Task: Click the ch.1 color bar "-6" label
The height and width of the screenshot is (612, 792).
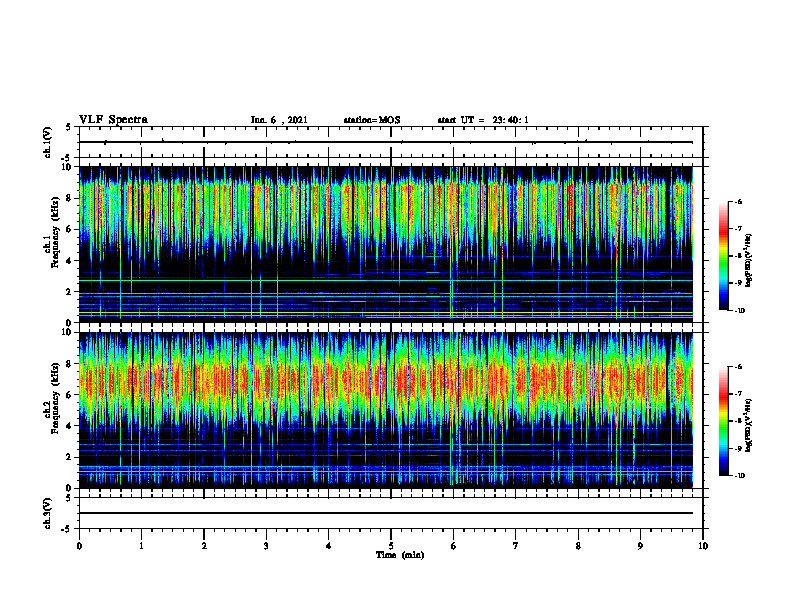Action: point(738,201)
